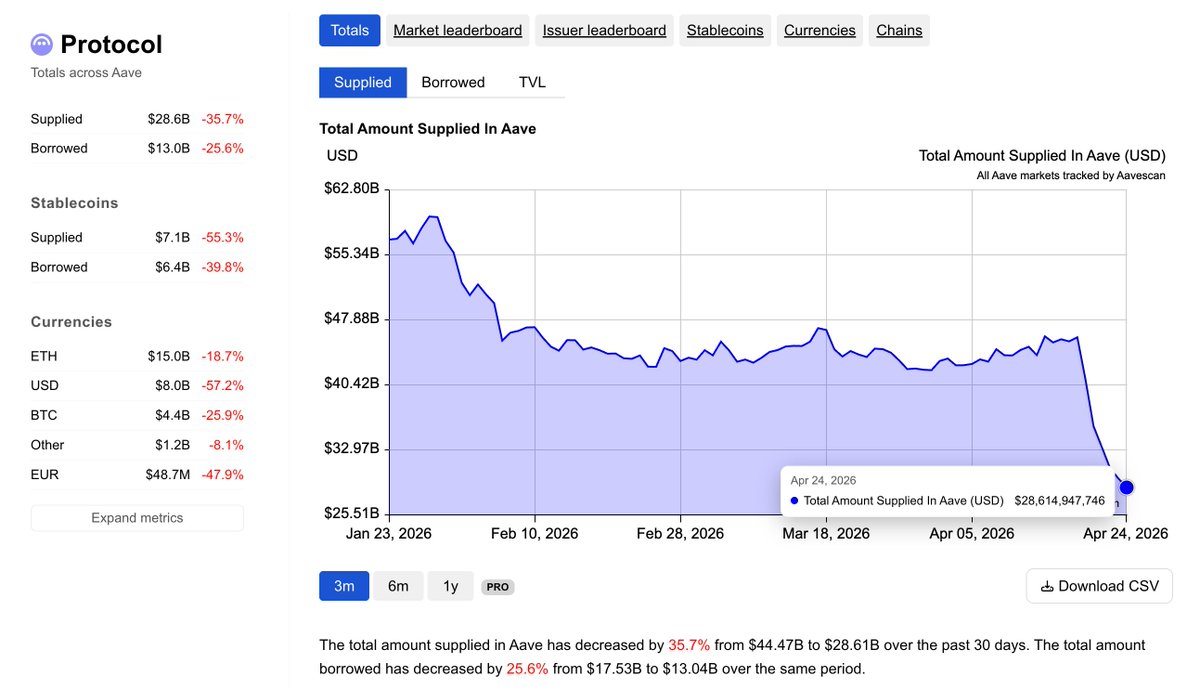Viewport: 1200px width, 689px height.
Task: Open the Totals tab
Action: (350, 30)
